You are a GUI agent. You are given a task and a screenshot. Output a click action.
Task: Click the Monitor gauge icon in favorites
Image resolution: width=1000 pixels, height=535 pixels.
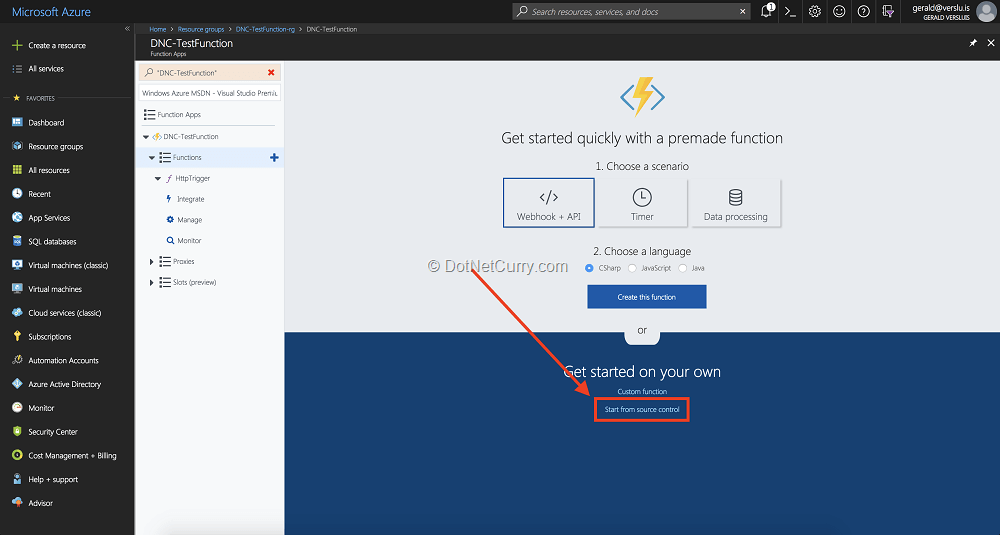coord(17,407)
